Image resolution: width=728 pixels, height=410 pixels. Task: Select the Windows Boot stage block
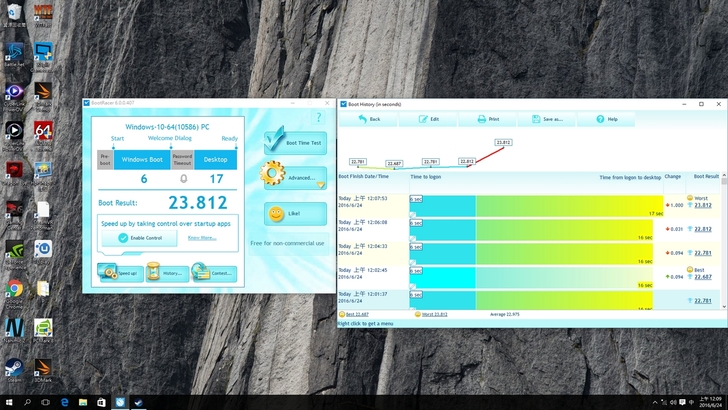[142, 160]
